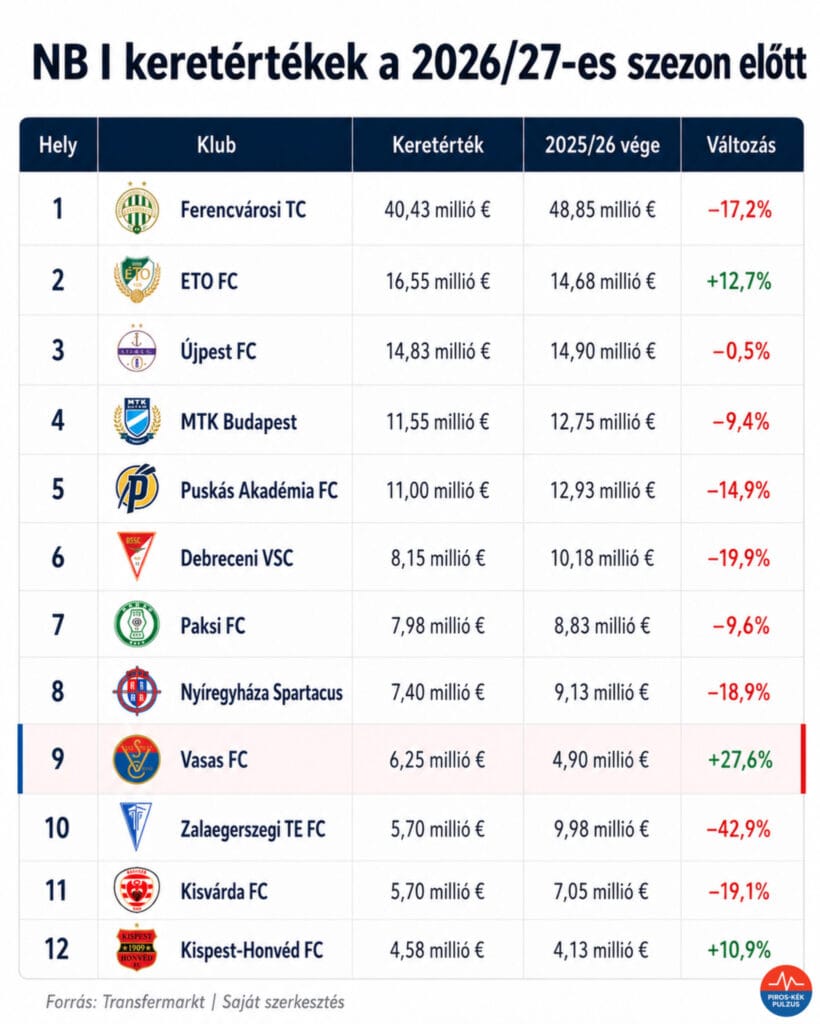The width and height of the screenshot is (820, 1024).
Task: Select the Újpest FC crest logo
Action: point(136,349)
